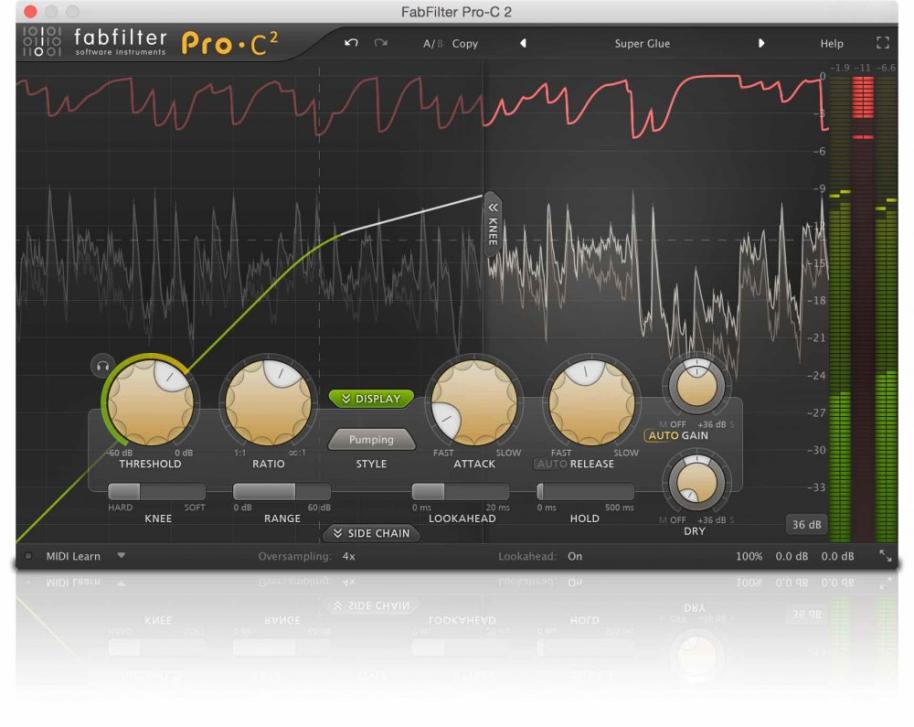Open the Help menu

click(x=831, y=44)
